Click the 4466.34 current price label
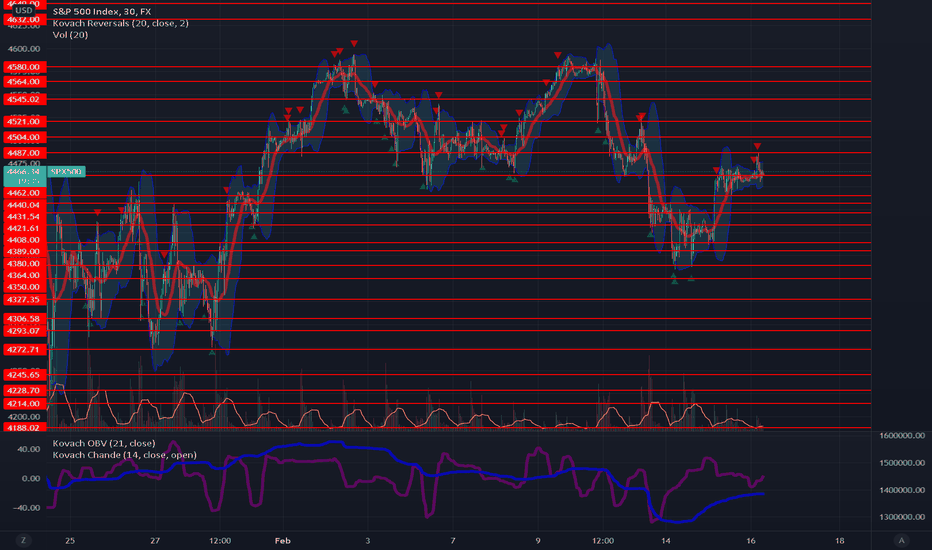 tap(24, 171)
